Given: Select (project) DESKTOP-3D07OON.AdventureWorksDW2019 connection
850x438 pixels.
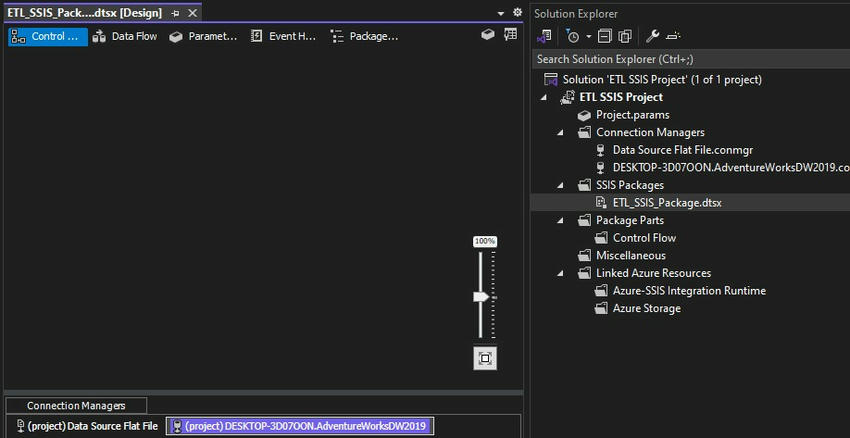Looking at the screenshot, I should tap(300, 426).
